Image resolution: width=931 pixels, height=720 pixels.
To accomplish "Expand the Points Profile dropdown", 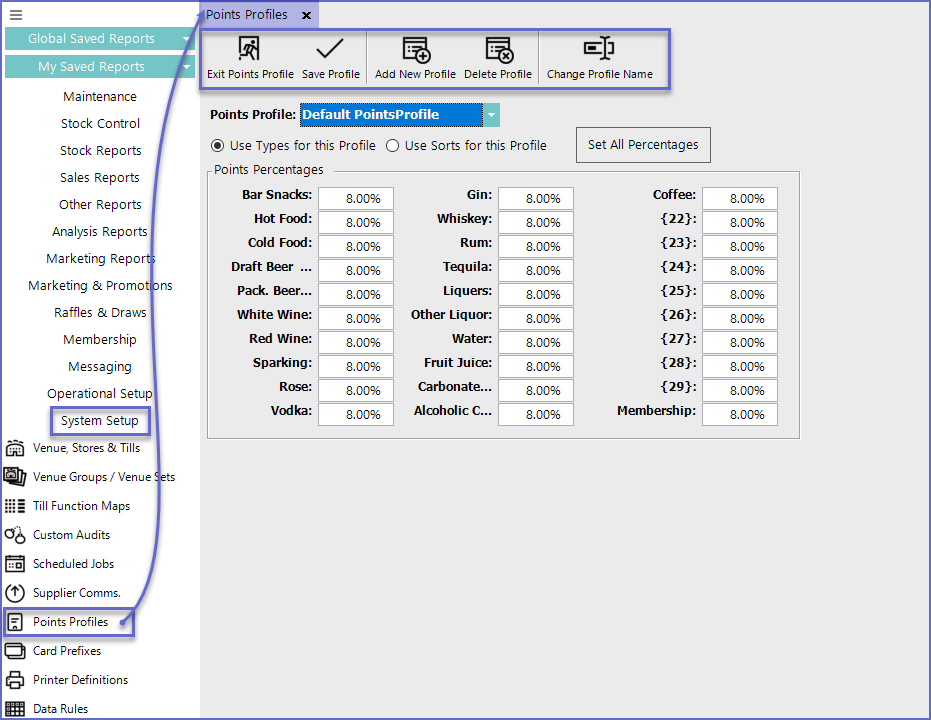I will point(491,115).
